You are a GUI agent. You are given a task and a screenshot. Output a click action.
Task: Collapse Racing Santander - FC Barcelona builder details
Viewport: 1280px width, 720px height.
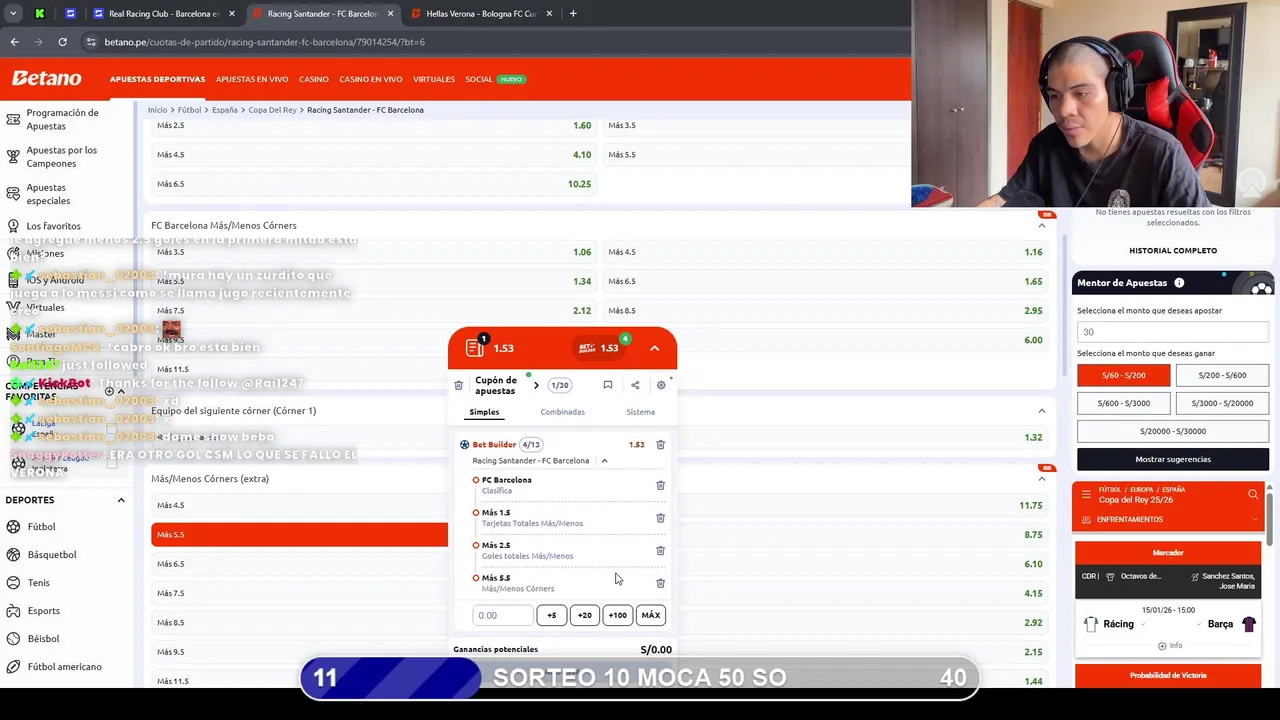pos(604,461)
